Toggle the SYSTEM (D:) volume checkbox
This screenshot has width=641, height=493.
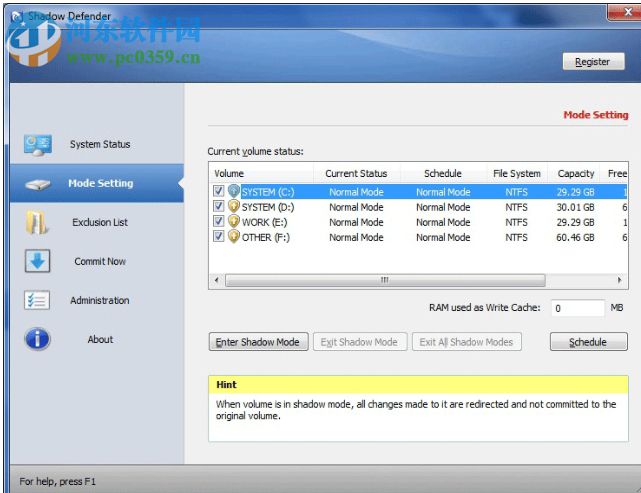pos(219,207)
